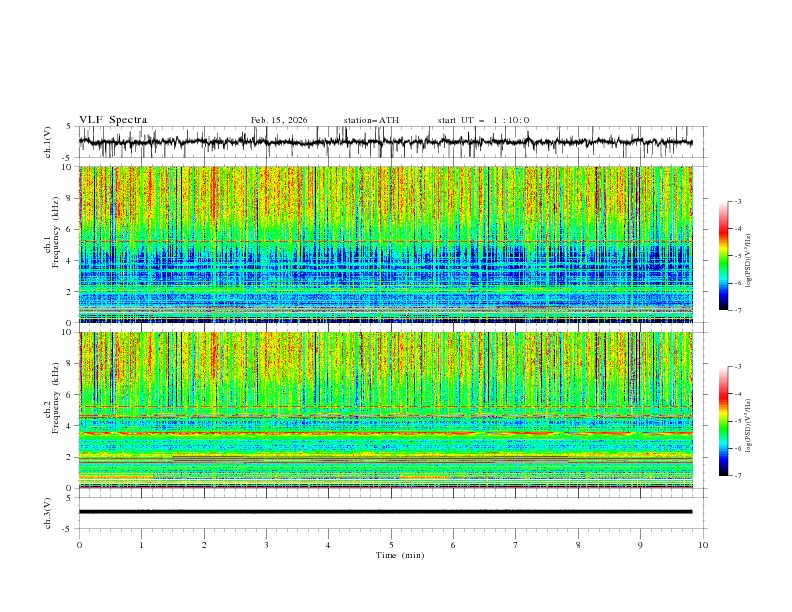Click ch.2 frequency tick label "8"
This screenshot has width=792, height=612.
(70, 364)
